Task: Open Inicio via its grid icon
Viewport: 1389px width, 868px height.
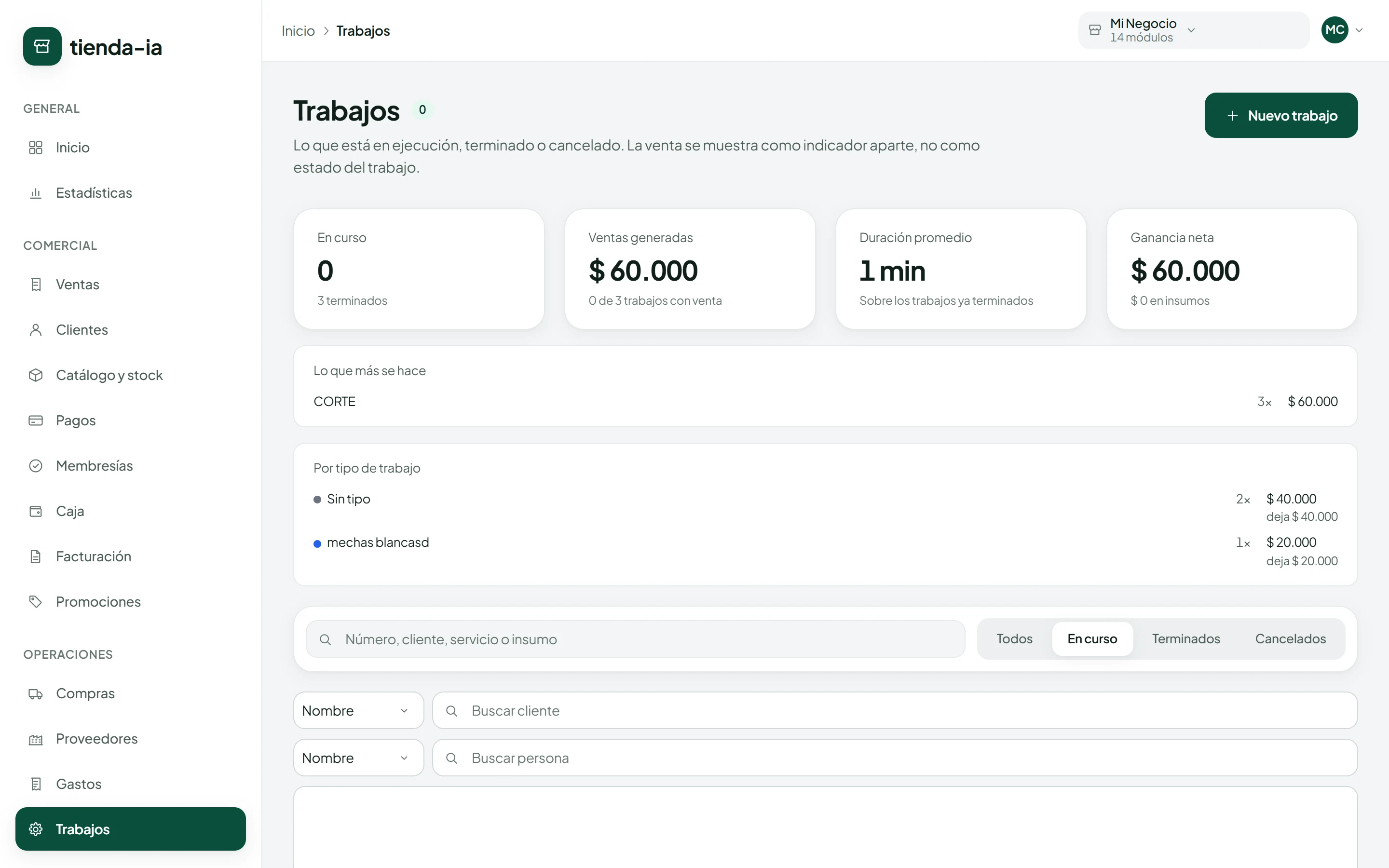Action: (36, 148)
